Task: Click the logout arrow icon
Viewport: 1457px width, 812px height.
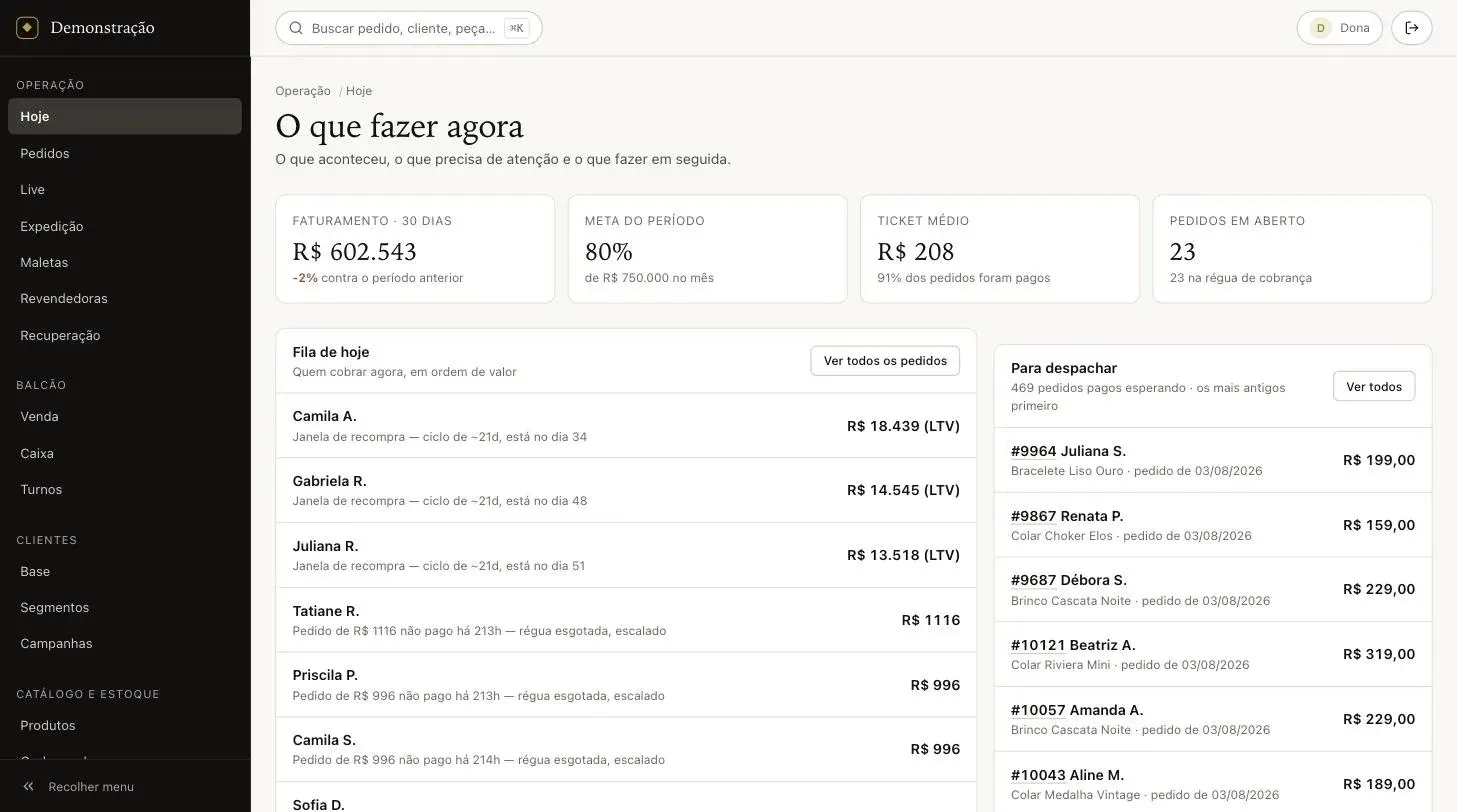Action: (1411, 28)
